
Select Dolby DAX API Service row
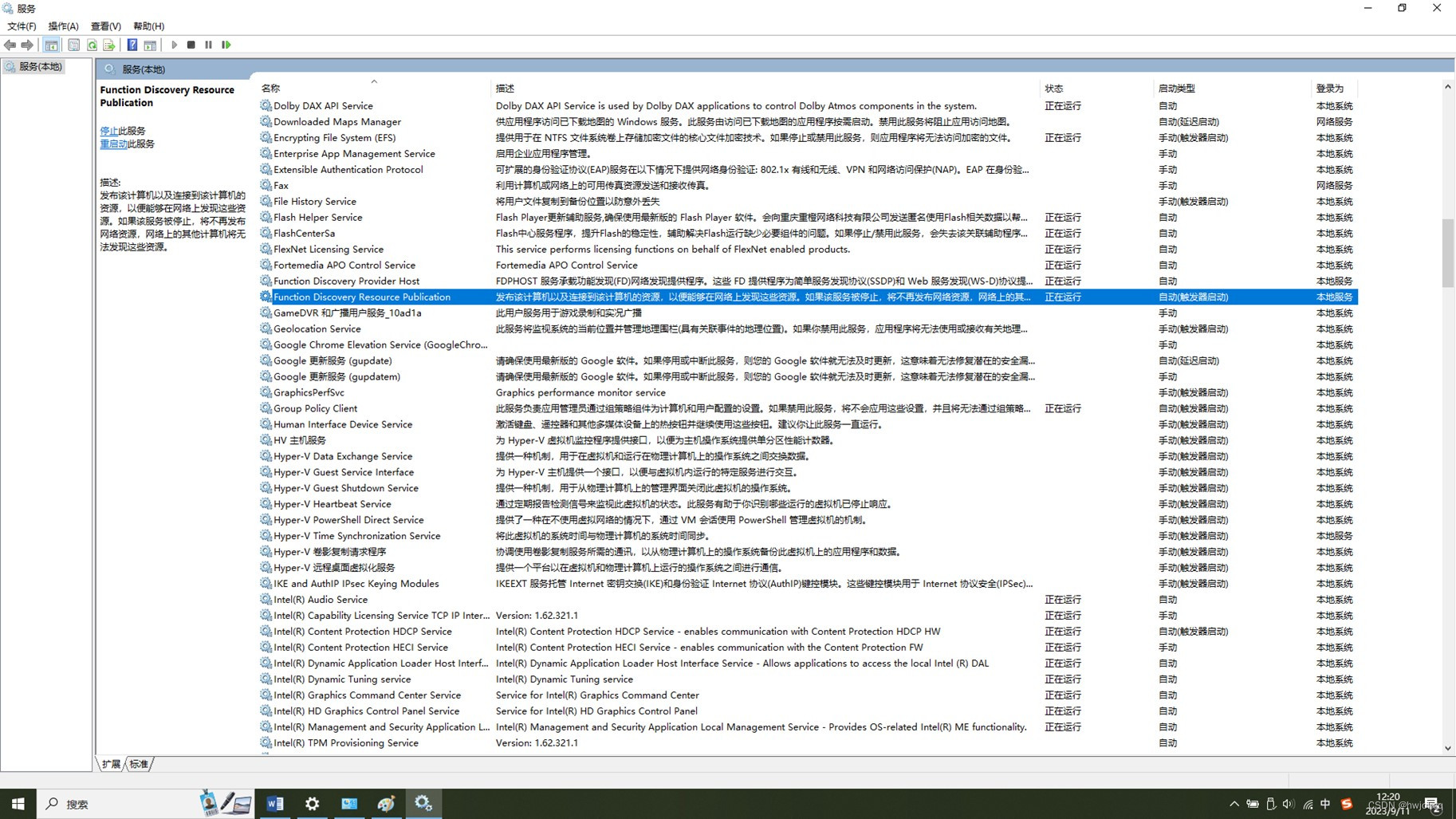(807, 105)
